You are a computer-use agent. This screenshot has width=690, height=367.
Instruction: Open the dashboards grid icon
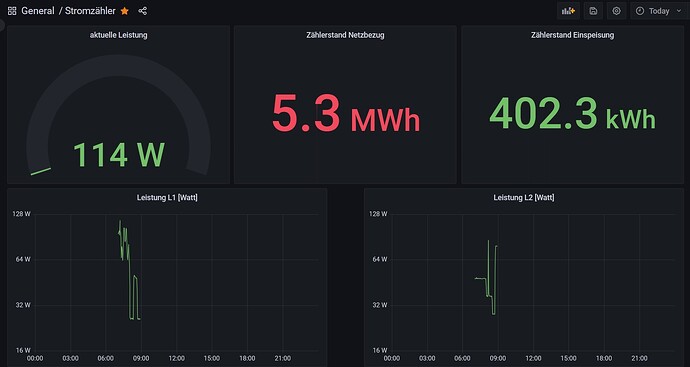12,11
